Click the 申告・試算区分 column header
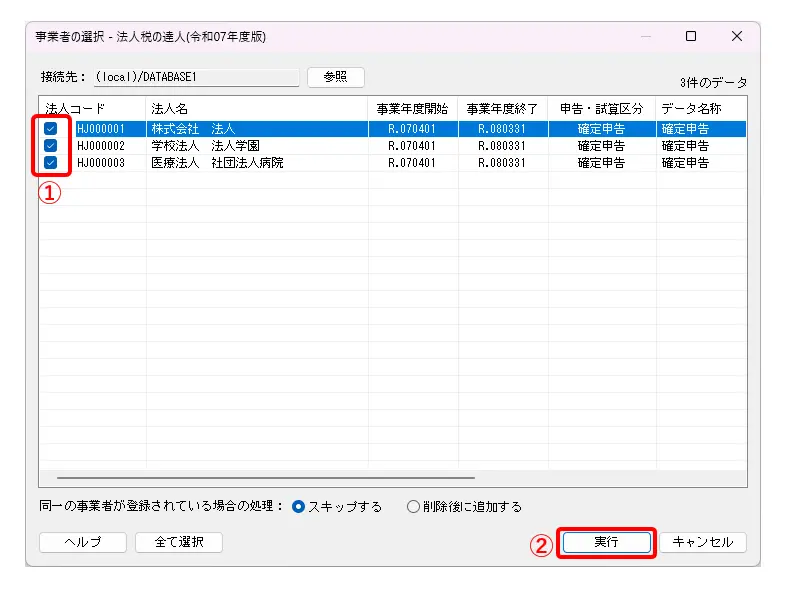Viewport: 811px width, 606px height. tap(602, 108)
